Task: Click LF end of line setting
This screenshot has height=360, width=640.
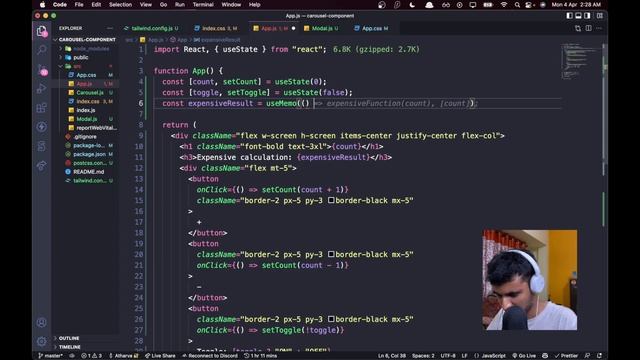Action: [x=464, y=356]
